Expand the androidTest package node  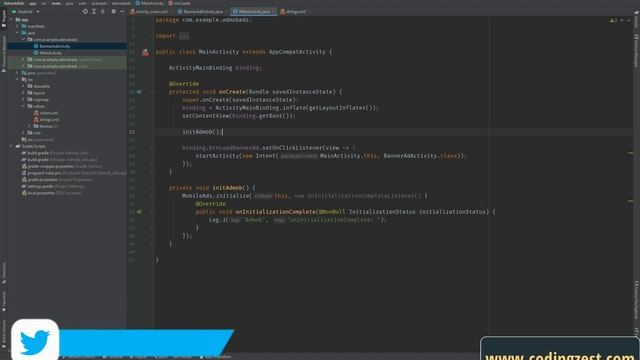coord(23,60)
